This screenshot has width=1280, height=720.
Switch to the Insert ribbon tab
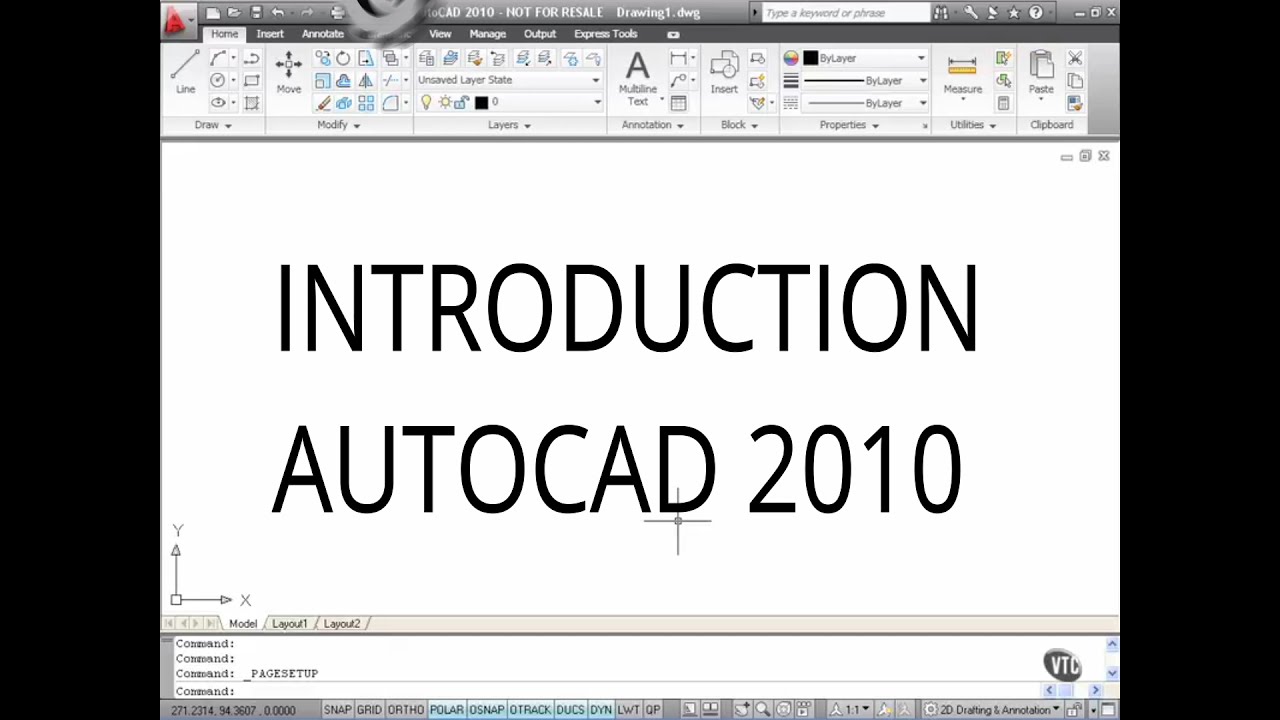(x=270, y=34)
